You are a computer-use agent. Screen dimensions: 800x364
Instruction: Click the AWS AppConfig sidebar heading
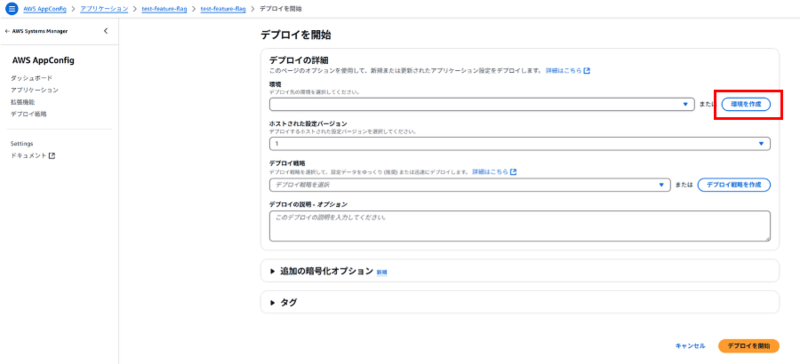click(x=43, y=61)
